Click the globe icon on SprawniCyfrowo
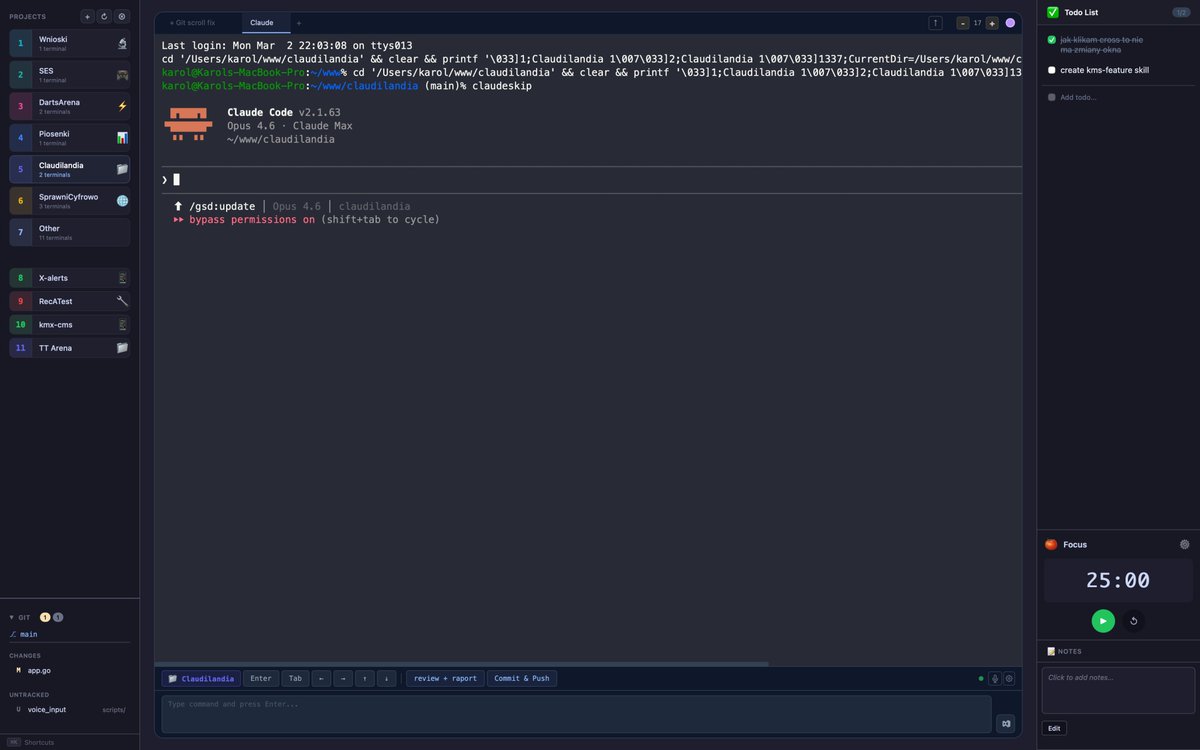 point(122,201)
